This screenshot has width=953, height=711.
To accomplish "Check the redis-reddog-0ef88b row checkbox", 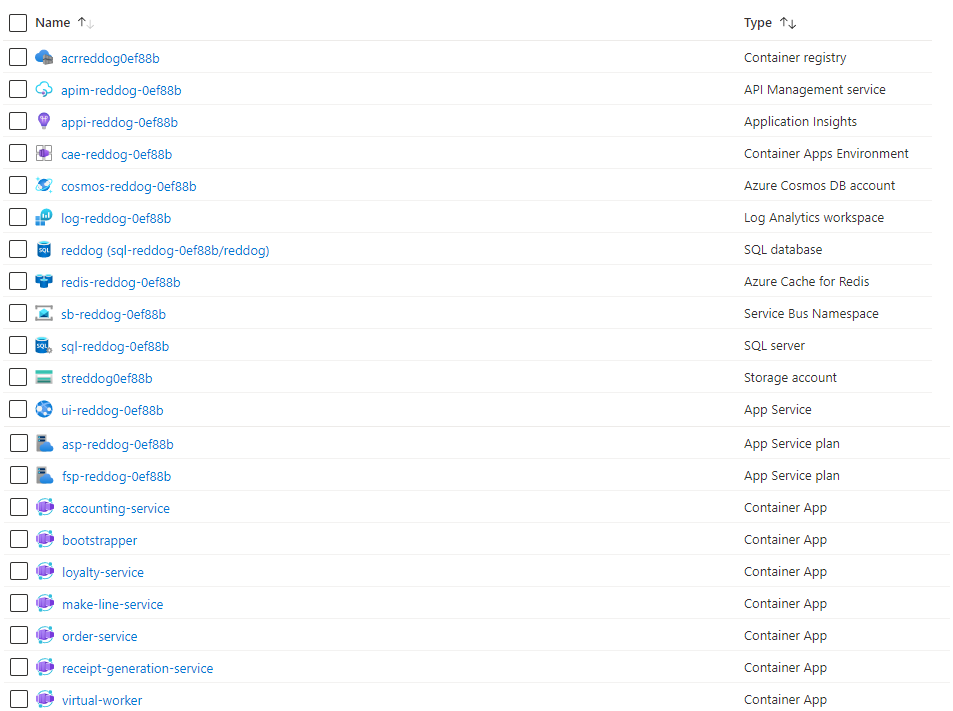I will pyautogui.click(x=18, y=281).
